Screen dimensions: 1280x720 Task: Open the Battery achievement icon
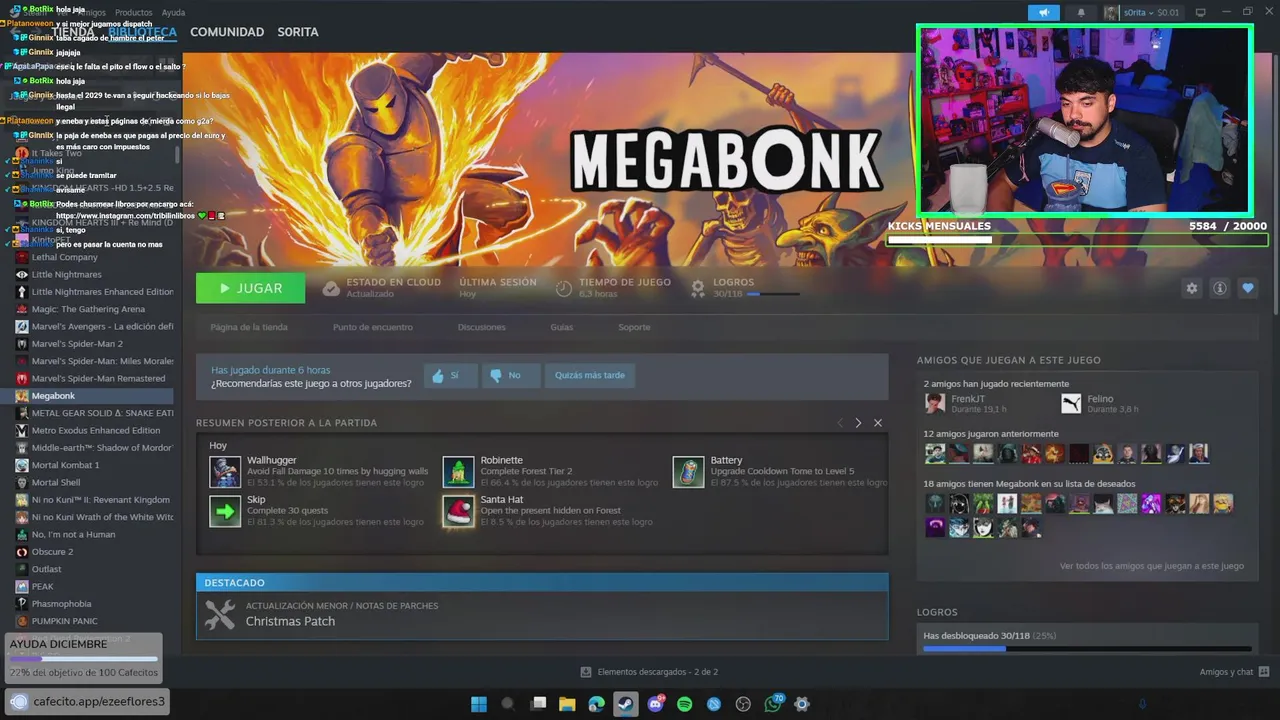point(689,472)
